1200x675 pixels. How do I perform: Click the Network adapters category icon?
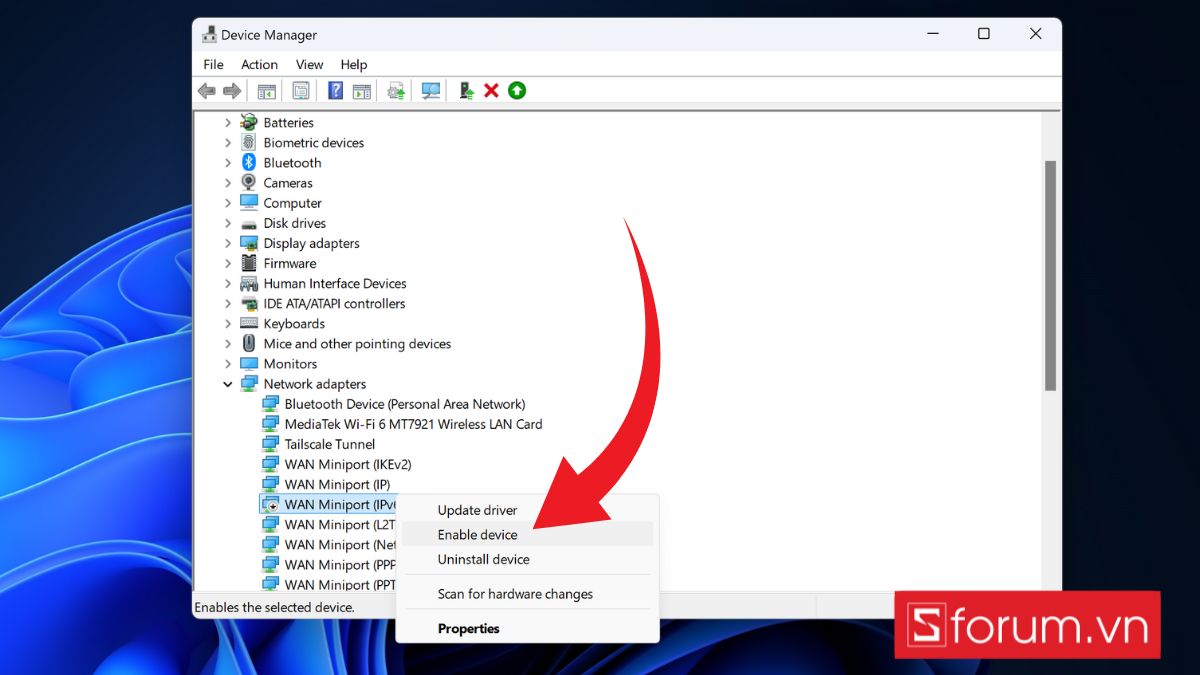tap(249, 384)
